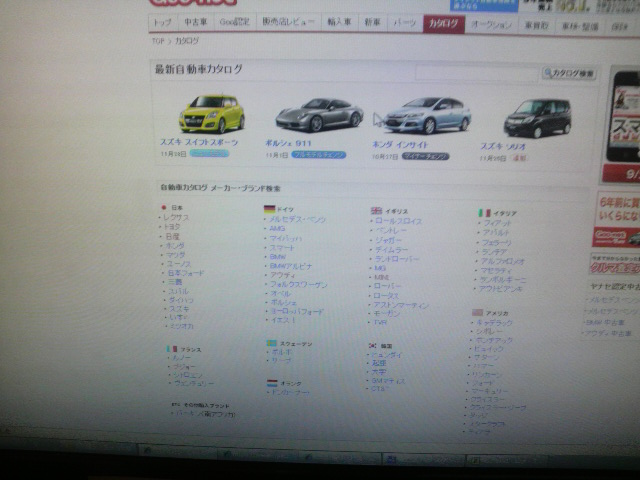Open the GMマティス brand link

(388, 380)
